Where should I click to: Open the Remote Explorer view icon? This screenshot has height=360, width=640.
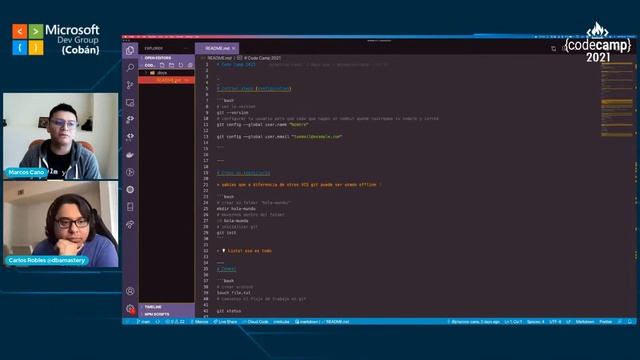point(130,102)
